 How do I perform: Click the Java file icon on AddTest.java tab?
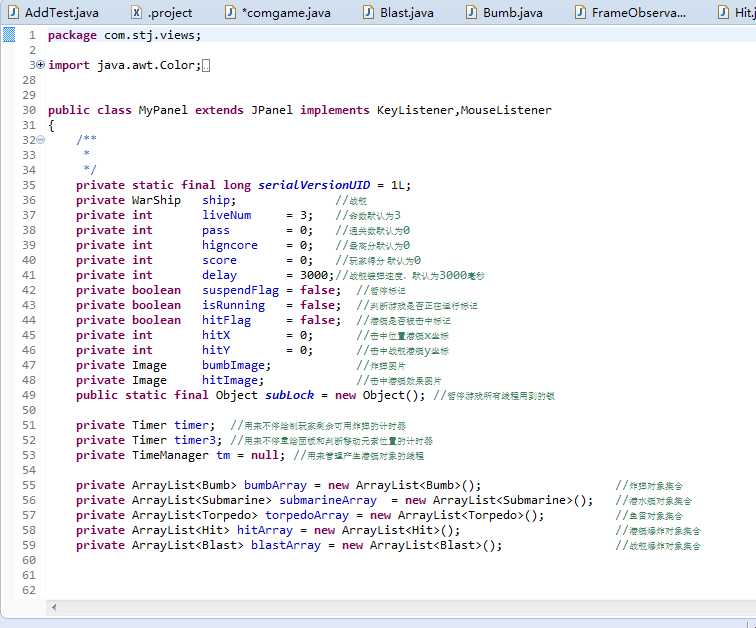14,12
